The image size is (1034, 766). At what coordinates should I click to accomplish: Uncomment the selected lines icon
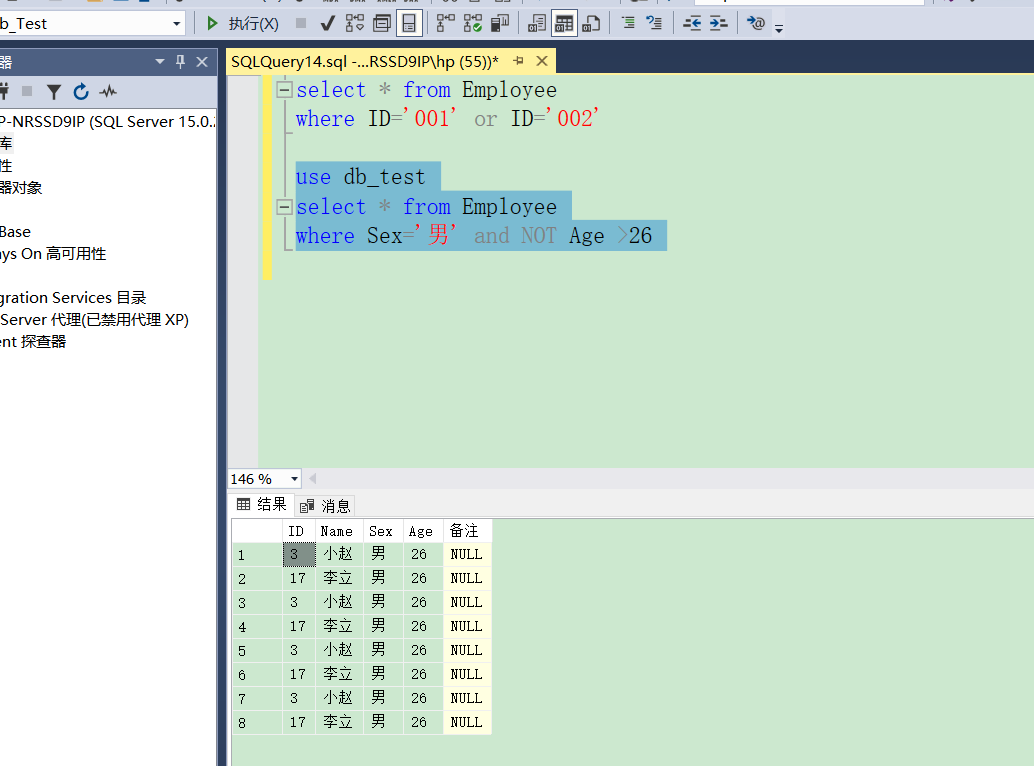pos(654,24)
